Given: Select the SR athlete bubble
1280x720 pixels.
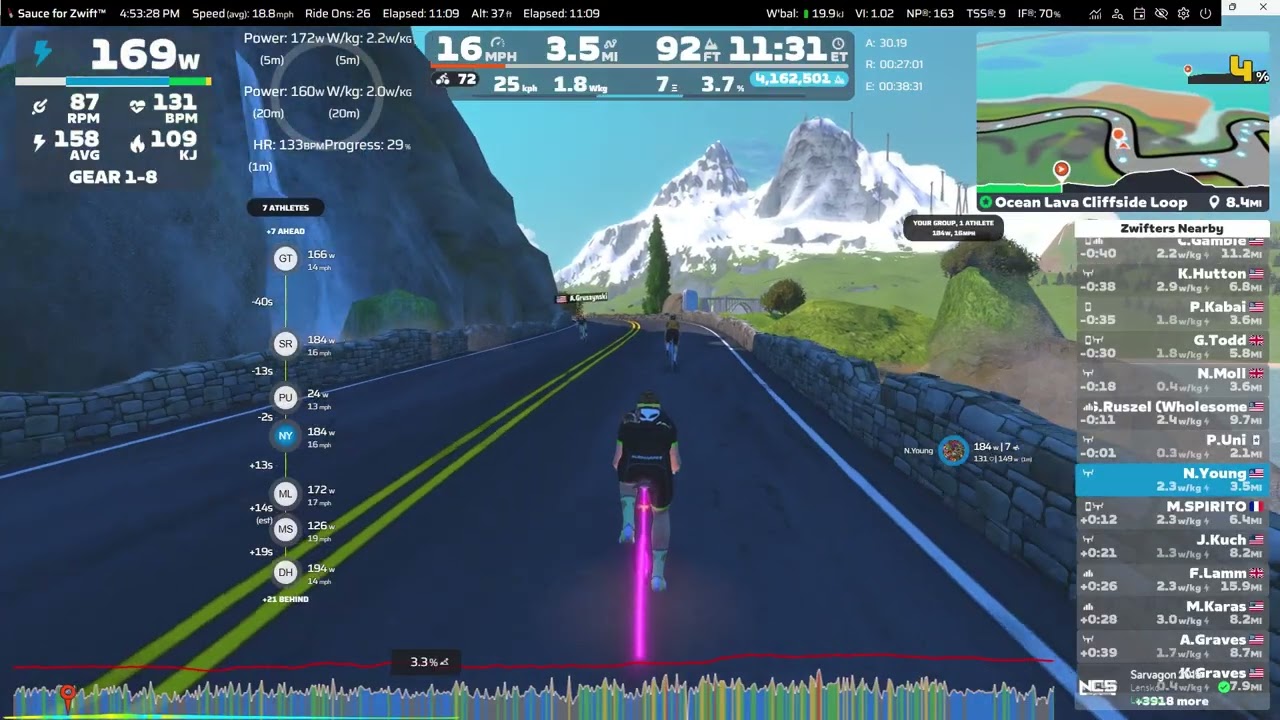Looking at the screenshot, I should [x=286, y=344].
